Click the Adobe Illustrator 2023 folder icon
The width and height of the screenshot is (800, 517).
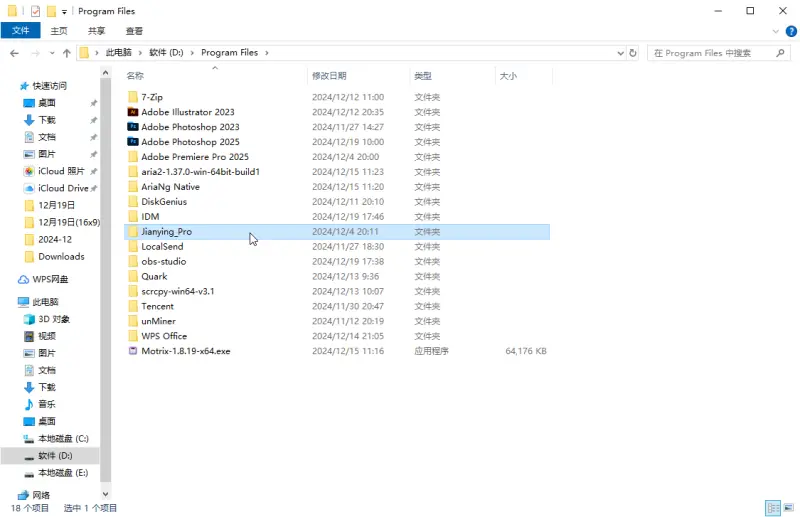[132, 112]
